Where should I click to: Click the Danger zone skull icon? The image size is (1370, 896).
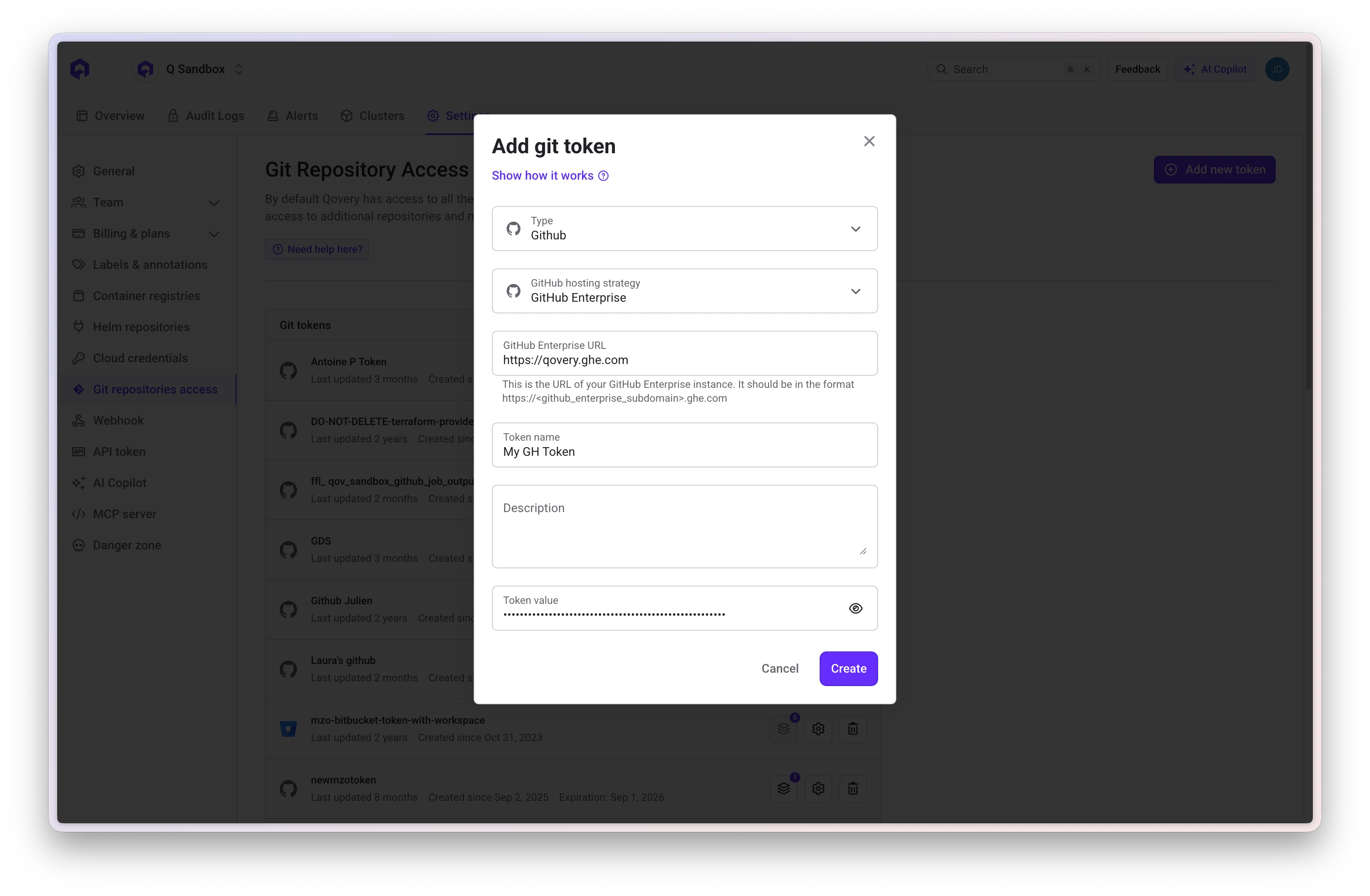(79, 545)
